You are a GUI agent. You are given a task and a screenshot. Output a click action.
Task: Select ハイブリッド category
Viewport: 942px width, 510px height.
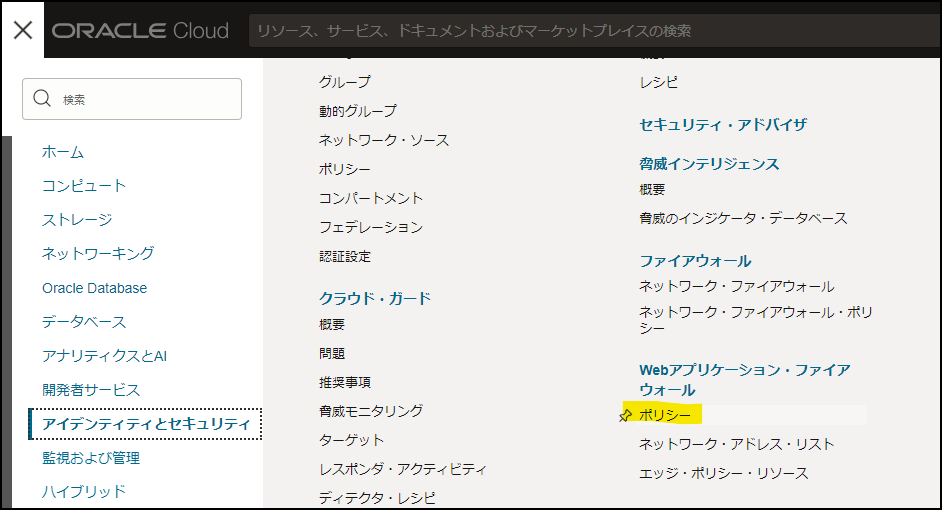(x=84, y=491)
